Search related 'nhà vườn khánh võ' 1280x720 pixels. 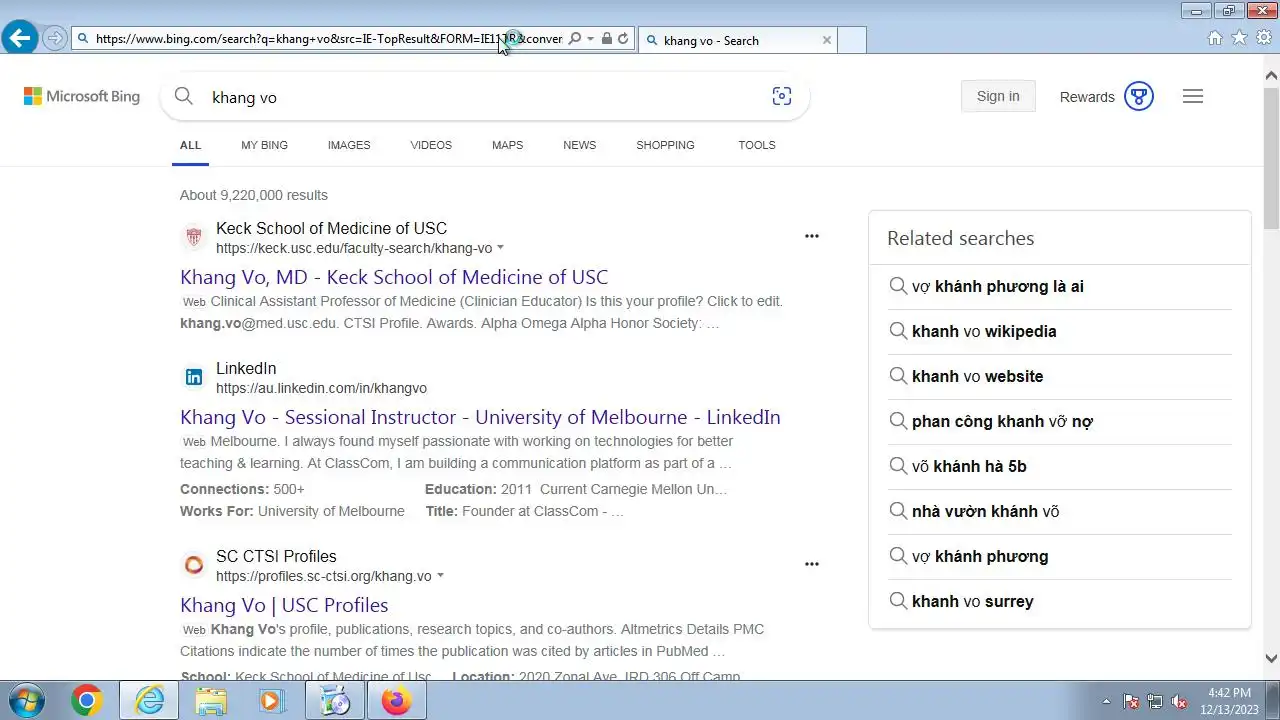1060,511
